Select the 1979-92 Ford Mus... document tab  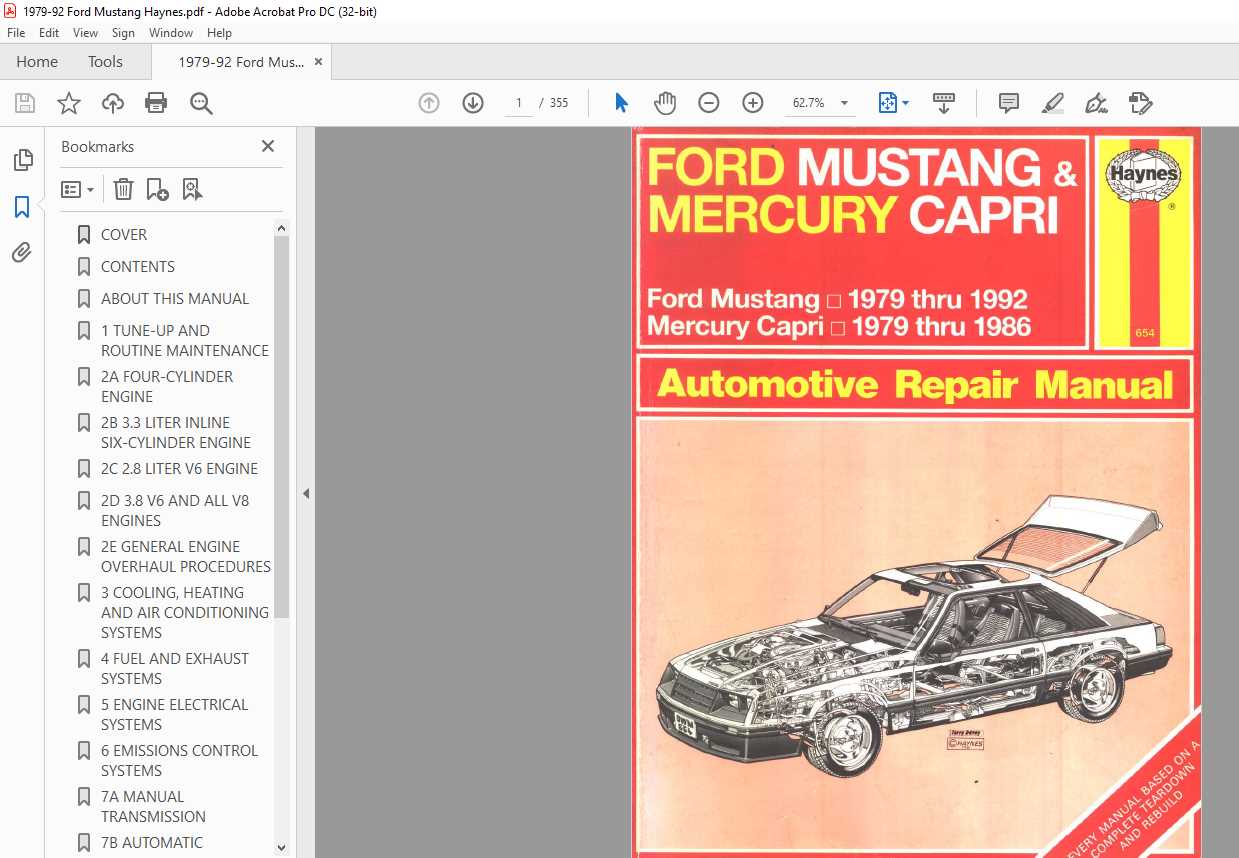(x=241, y=62)
